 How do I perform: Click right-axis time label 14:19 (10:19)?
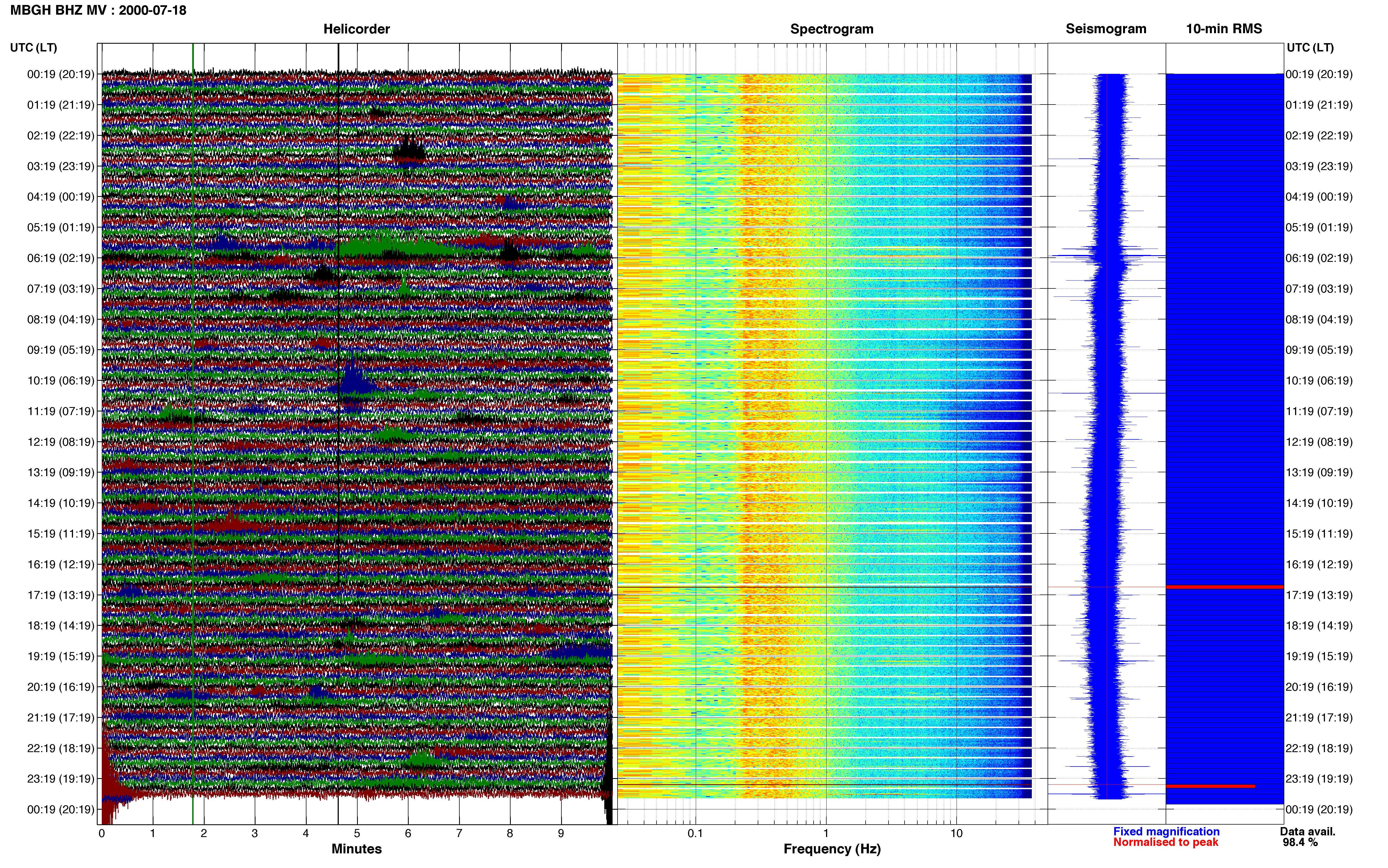click(x=1319, y=504)
